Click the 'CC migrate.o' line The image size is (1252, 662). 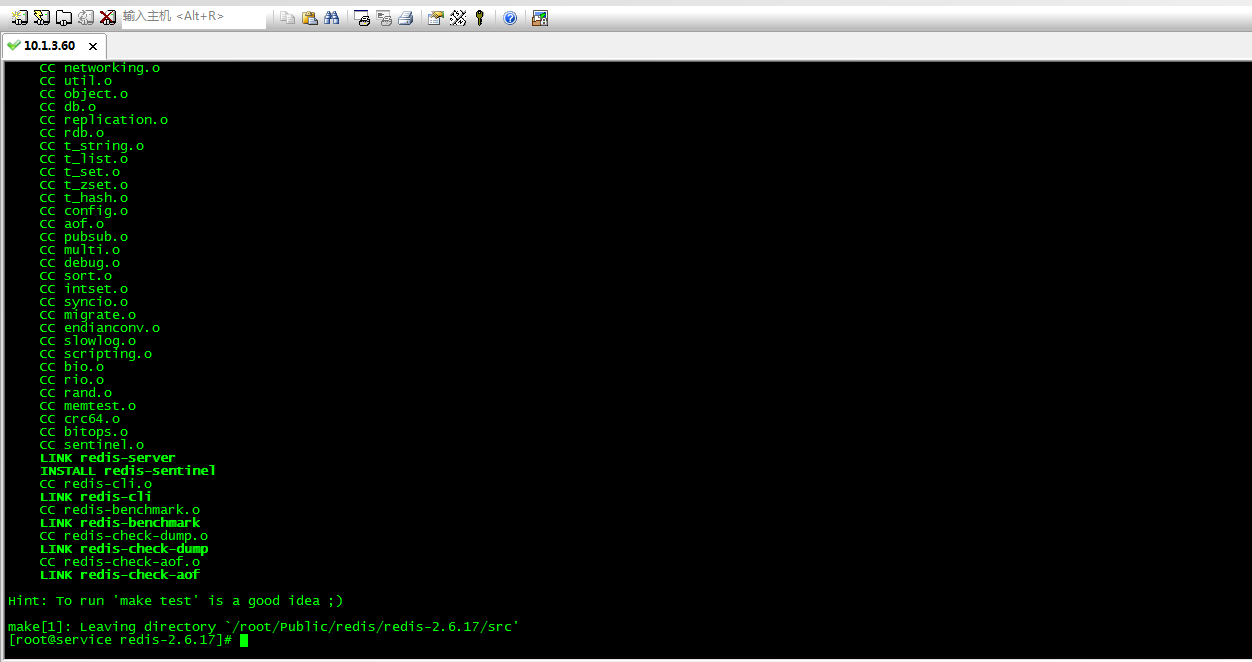88,315
